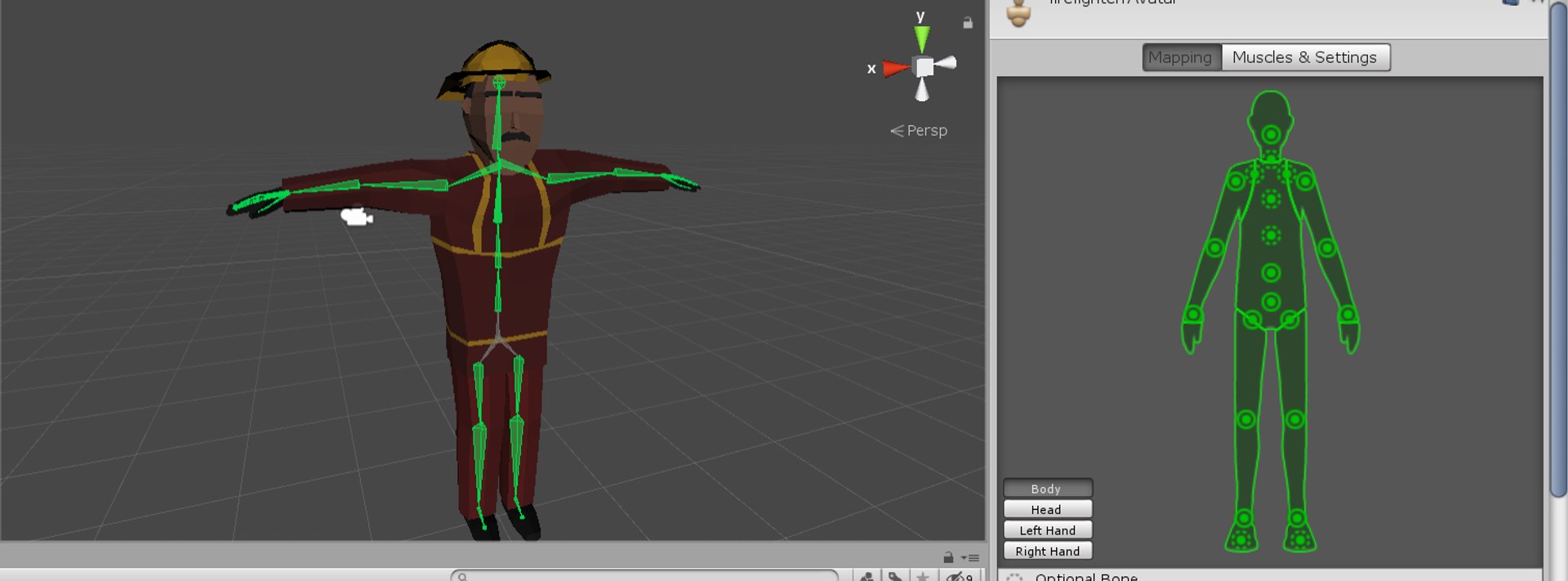Image resolution: width=1568 pixels, height=581 pixels.
Task: Click the green Y axis cone on gizmo
Action: pos(922,39)
